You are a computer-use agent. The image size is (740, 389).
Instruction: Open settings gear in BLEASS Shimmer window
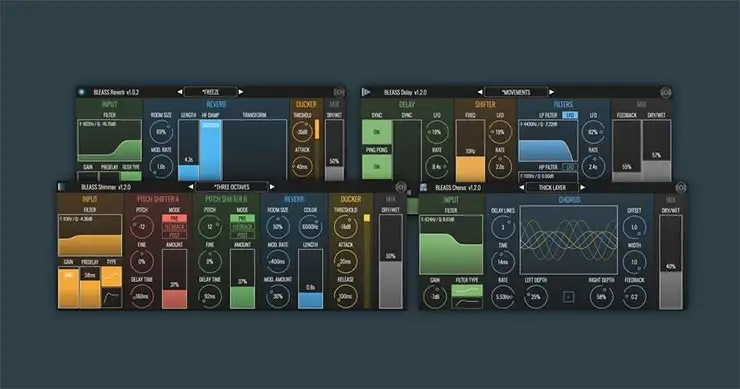[401, 187]
